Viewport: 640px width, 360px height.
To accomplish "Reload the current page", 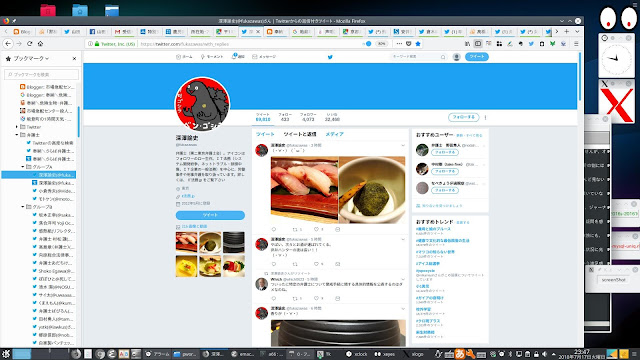I will [29, 44].
